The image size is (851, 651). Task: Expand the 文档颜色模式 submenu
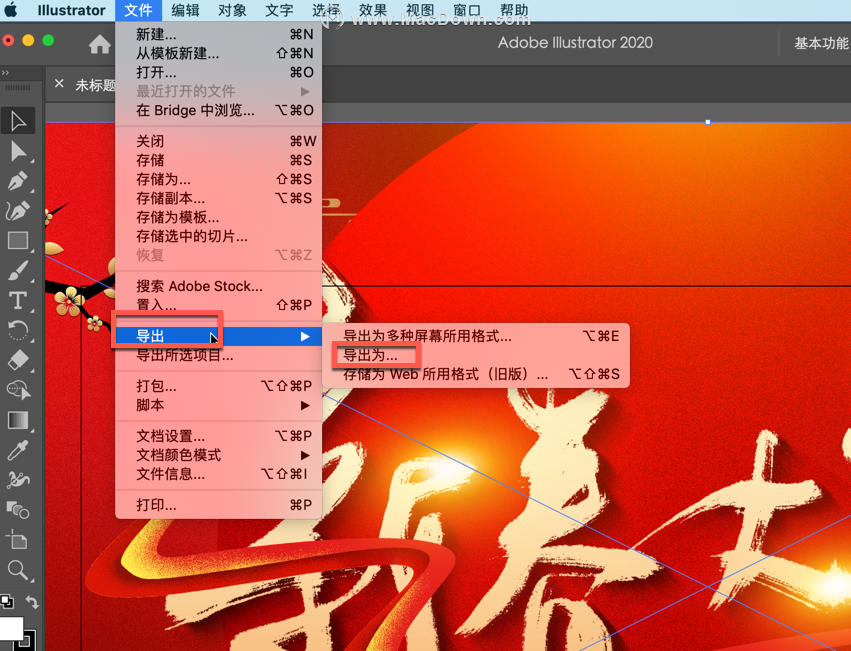click(219, 456)
